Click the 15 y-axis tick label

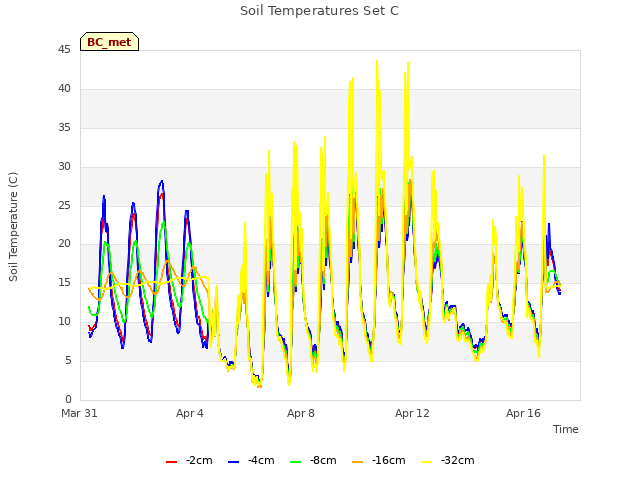[64, 282]
